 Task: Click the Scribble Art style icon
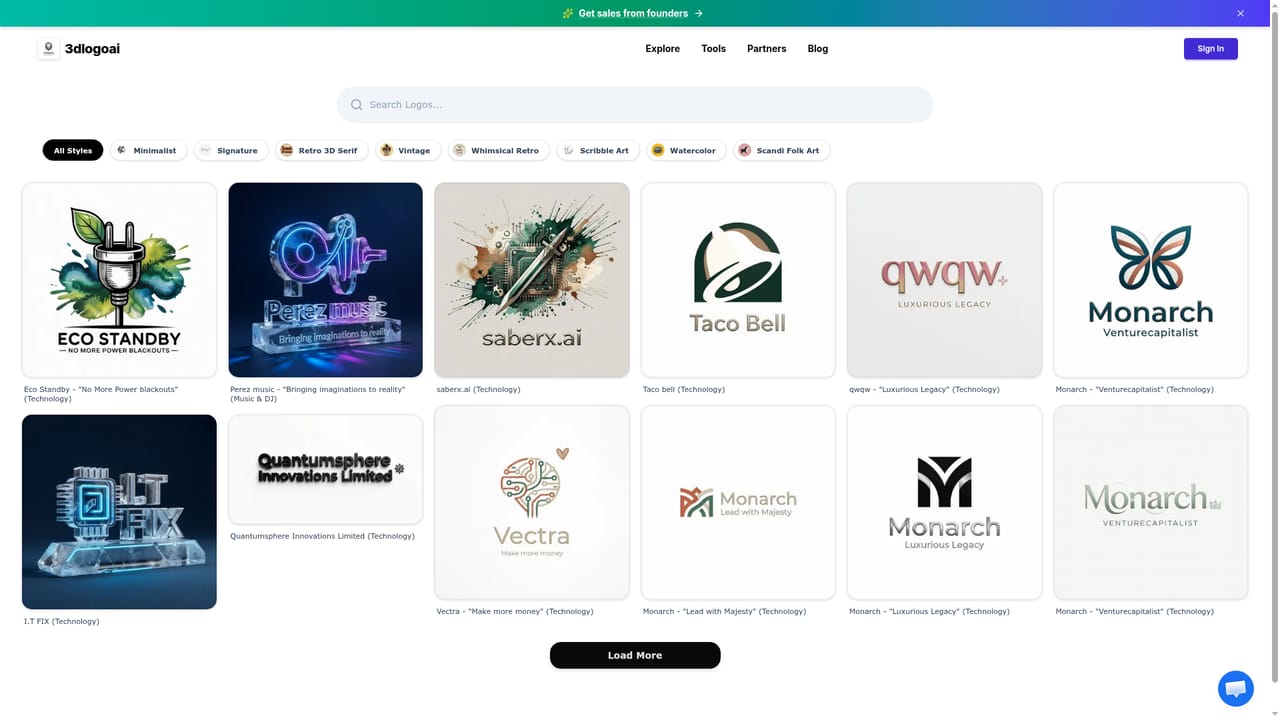568,150
